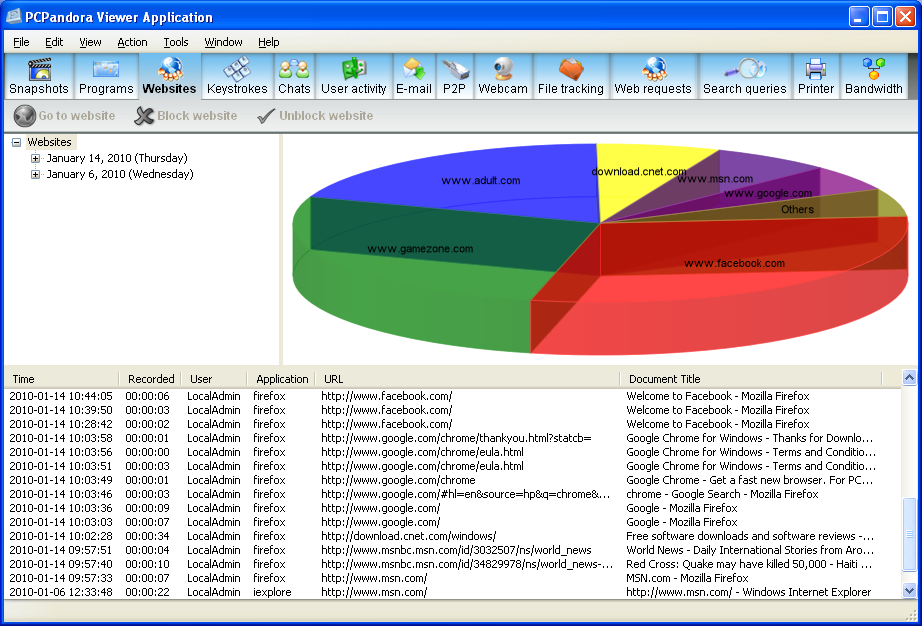Open Search queries
The image size is (922, 626).
(744, 76)
